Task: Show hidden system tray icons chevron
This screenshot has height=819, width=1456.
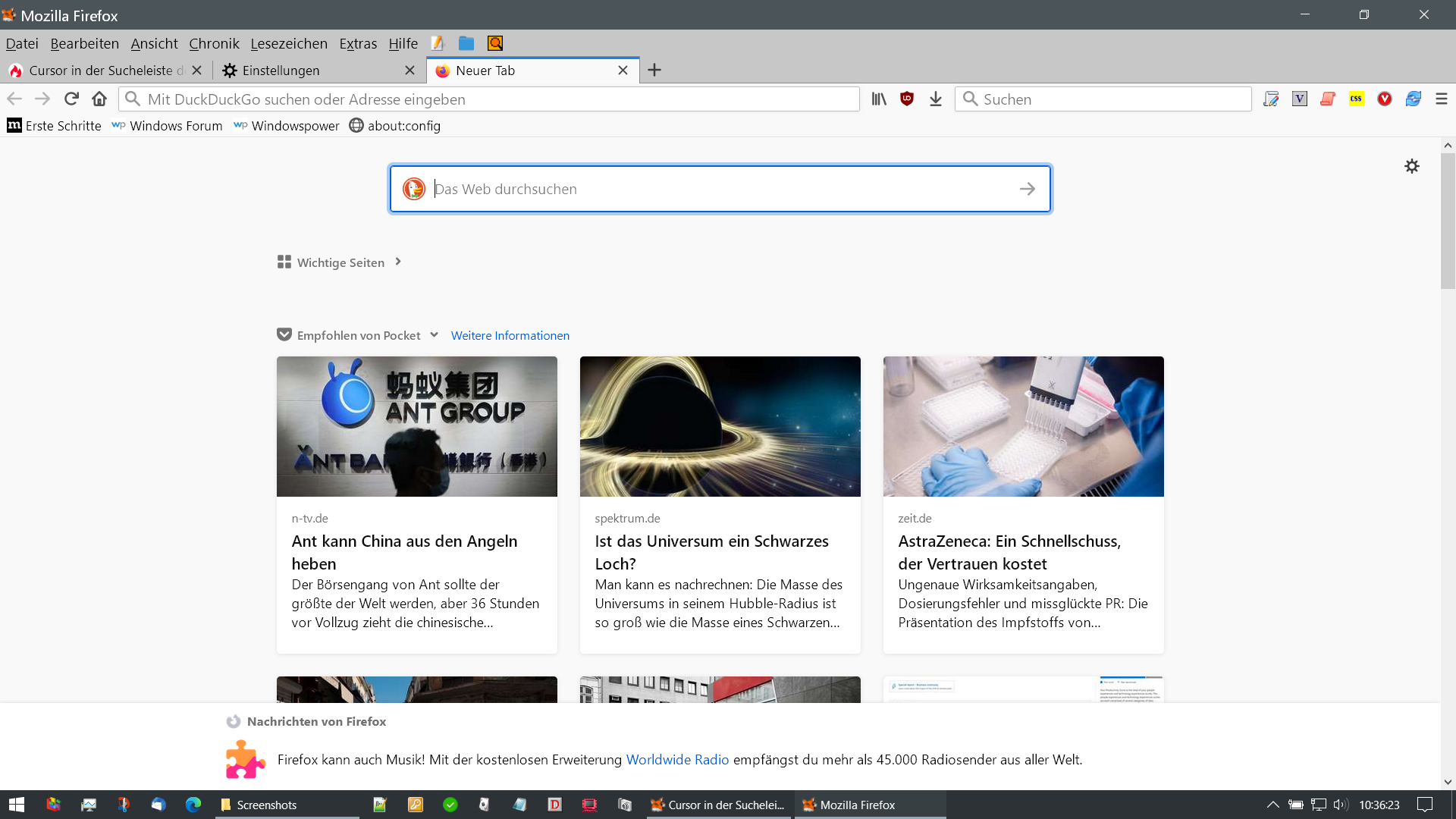Action: click(x=1272, y=805)
